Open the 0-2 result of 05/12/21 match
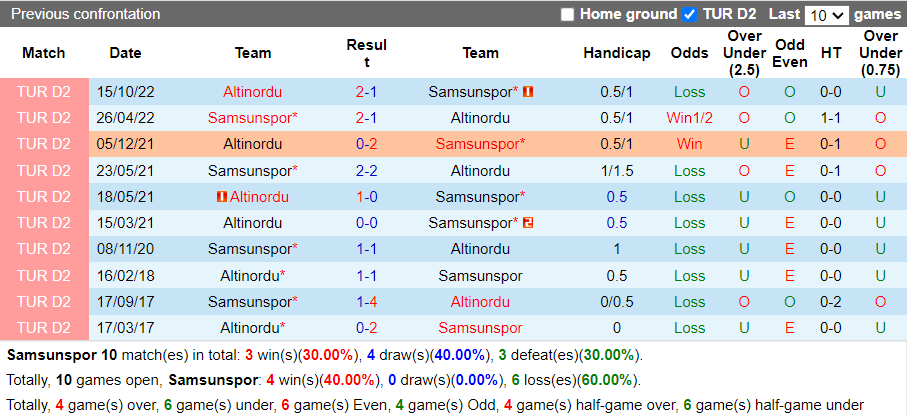 [367, 144]
